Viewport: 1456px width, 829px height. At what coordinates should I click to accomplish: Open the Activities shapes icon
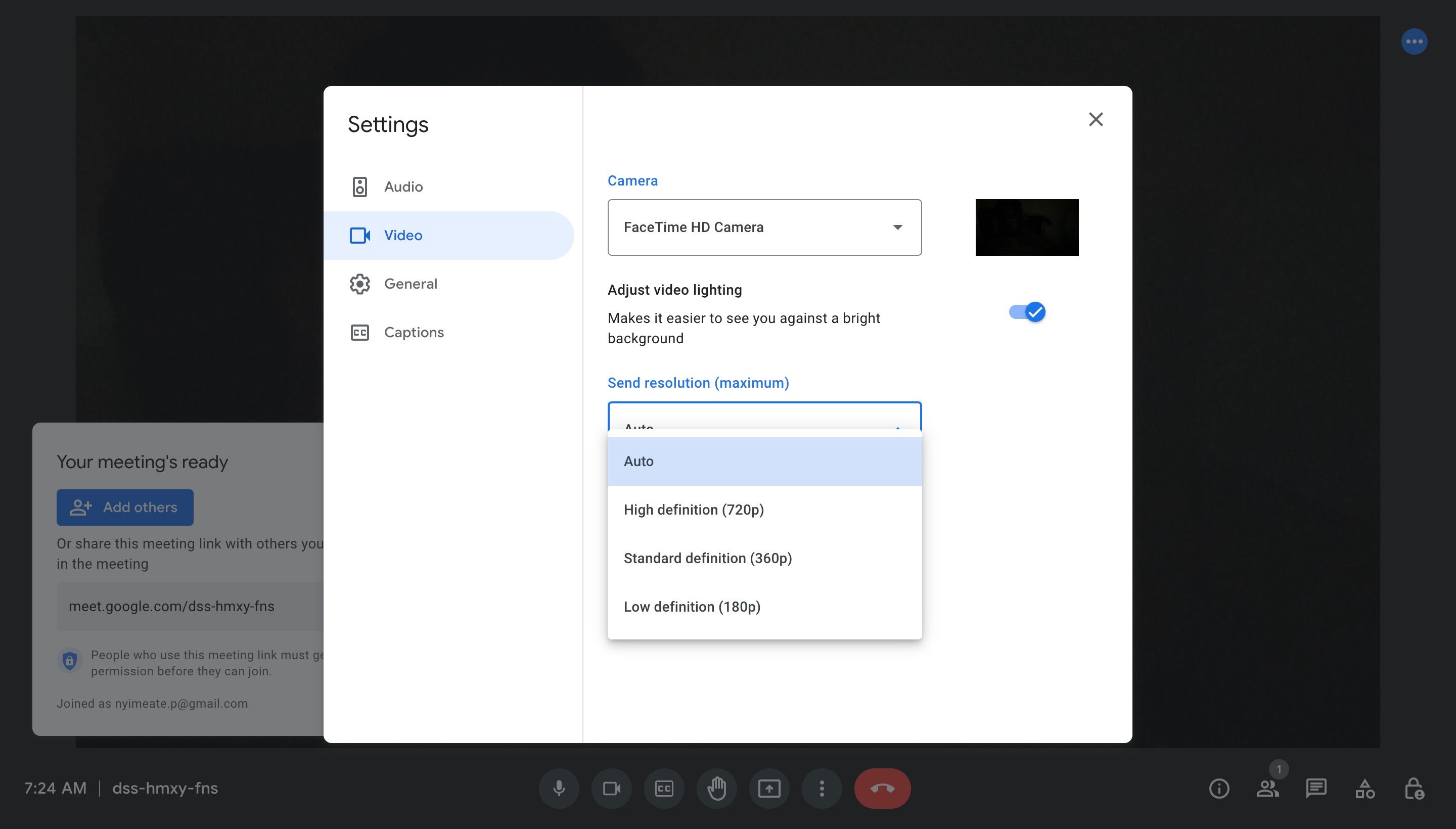point(1365,789)
